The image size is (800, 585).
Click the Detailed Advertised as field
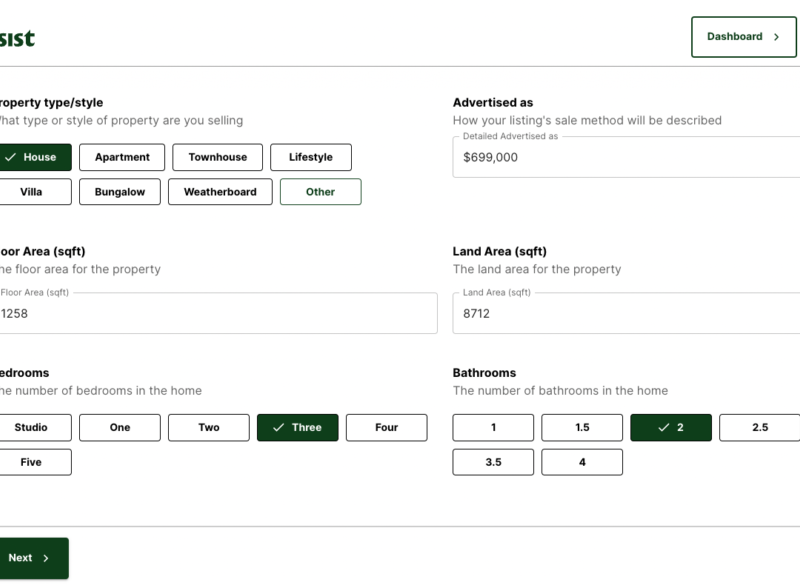(x=626, y=157)
